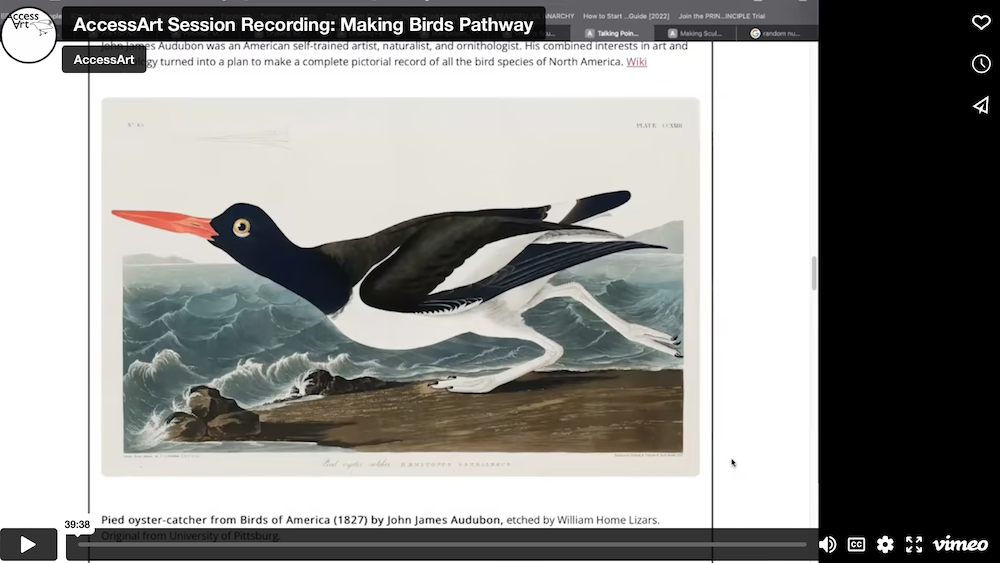This screenshot has width=1000, height=563.
Task: Open video title AccessArt Session Recording link
Action: [304, 24]
